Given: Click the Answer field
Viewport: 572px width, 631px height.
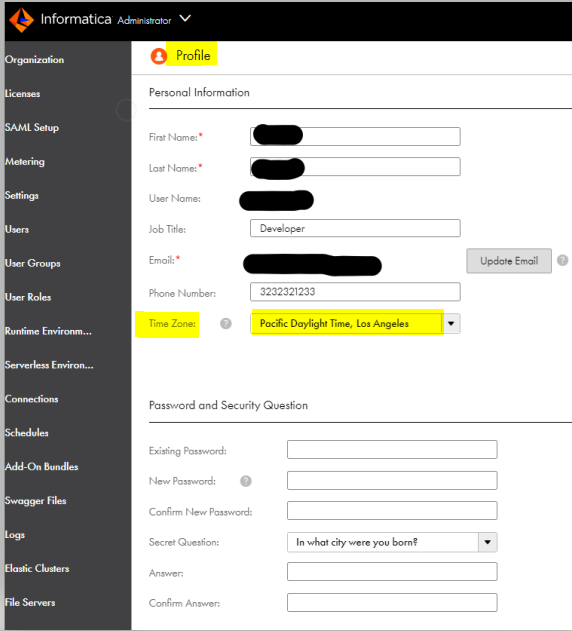Looking at the screenshot, I should click(x=392, y=571).
